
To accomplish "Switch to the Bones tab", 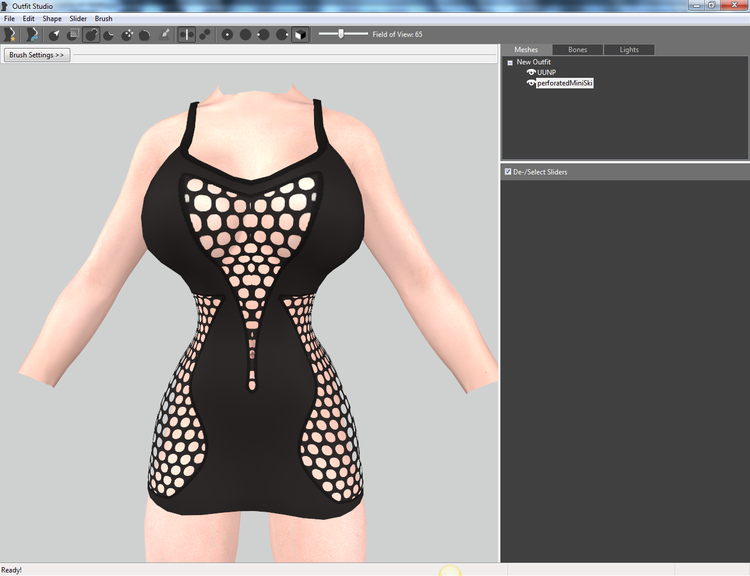I will [577, 50].
